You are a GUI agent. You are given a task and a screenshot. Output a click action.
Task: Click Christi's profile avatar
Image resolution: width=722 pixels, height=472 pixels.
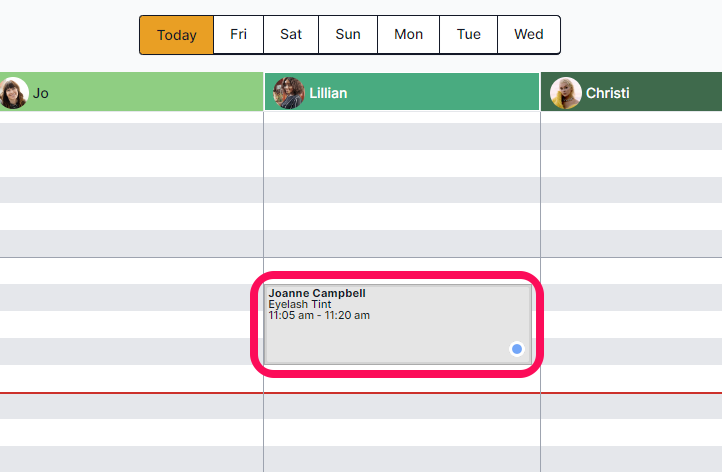tap(566, 93)
